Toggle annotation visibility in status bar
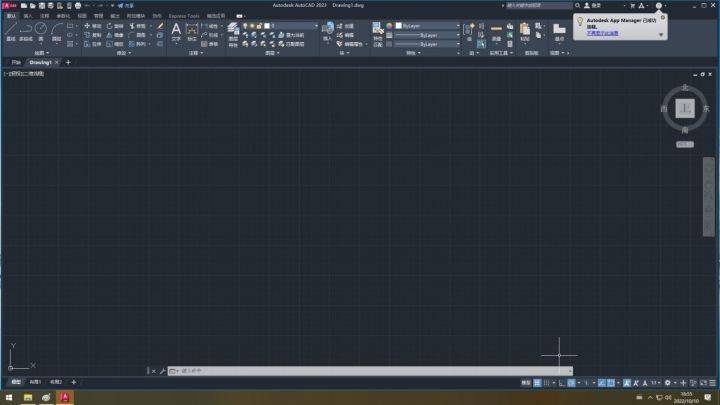Screen dimensions: 720x405 (627, 382)
